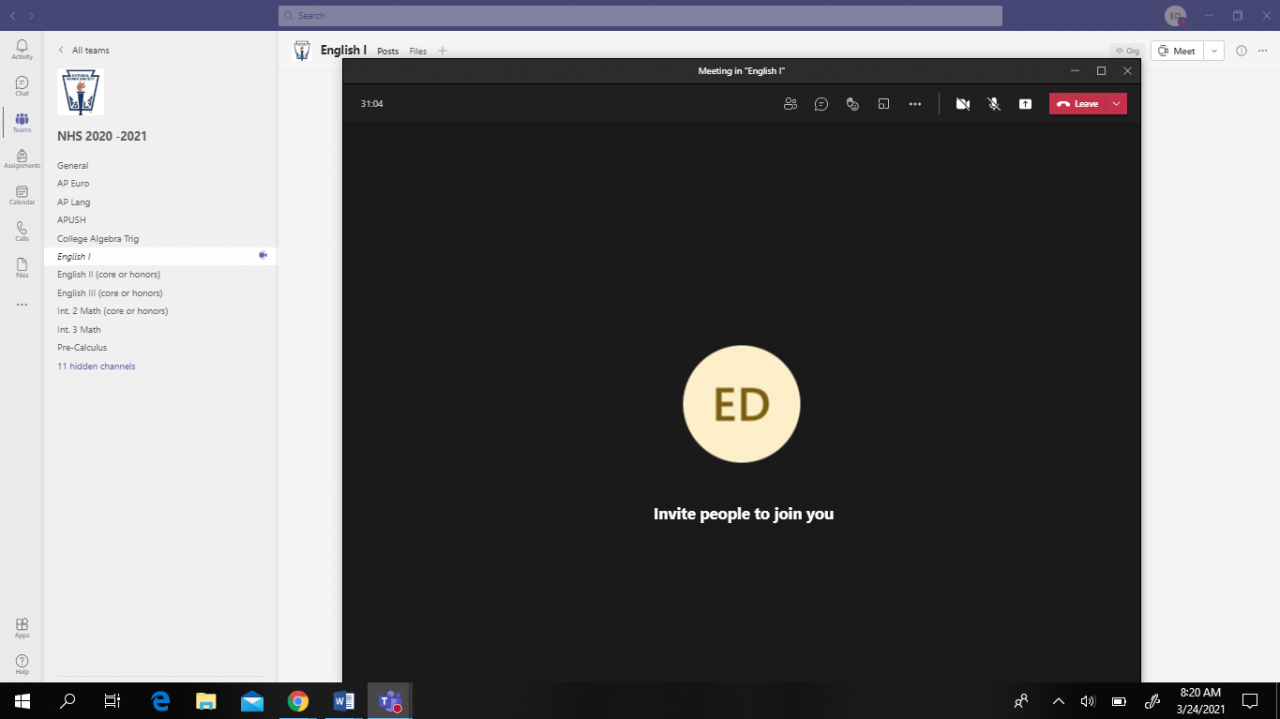Expand the Meet button dropdown arrow
The image size is (1280, 719).
pos(1214,51)
